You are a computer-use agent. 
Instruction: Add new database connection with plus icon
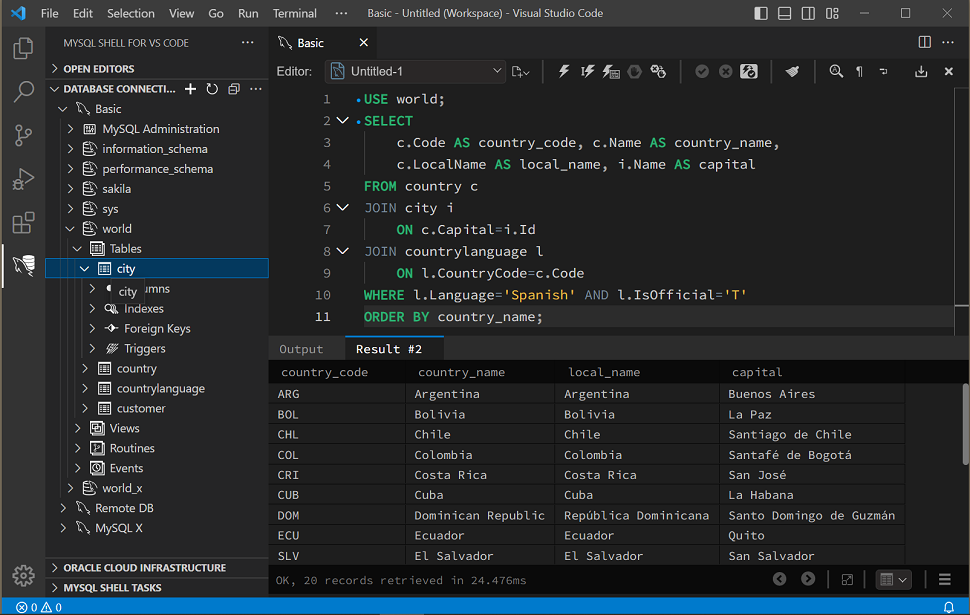coord(190,89)
